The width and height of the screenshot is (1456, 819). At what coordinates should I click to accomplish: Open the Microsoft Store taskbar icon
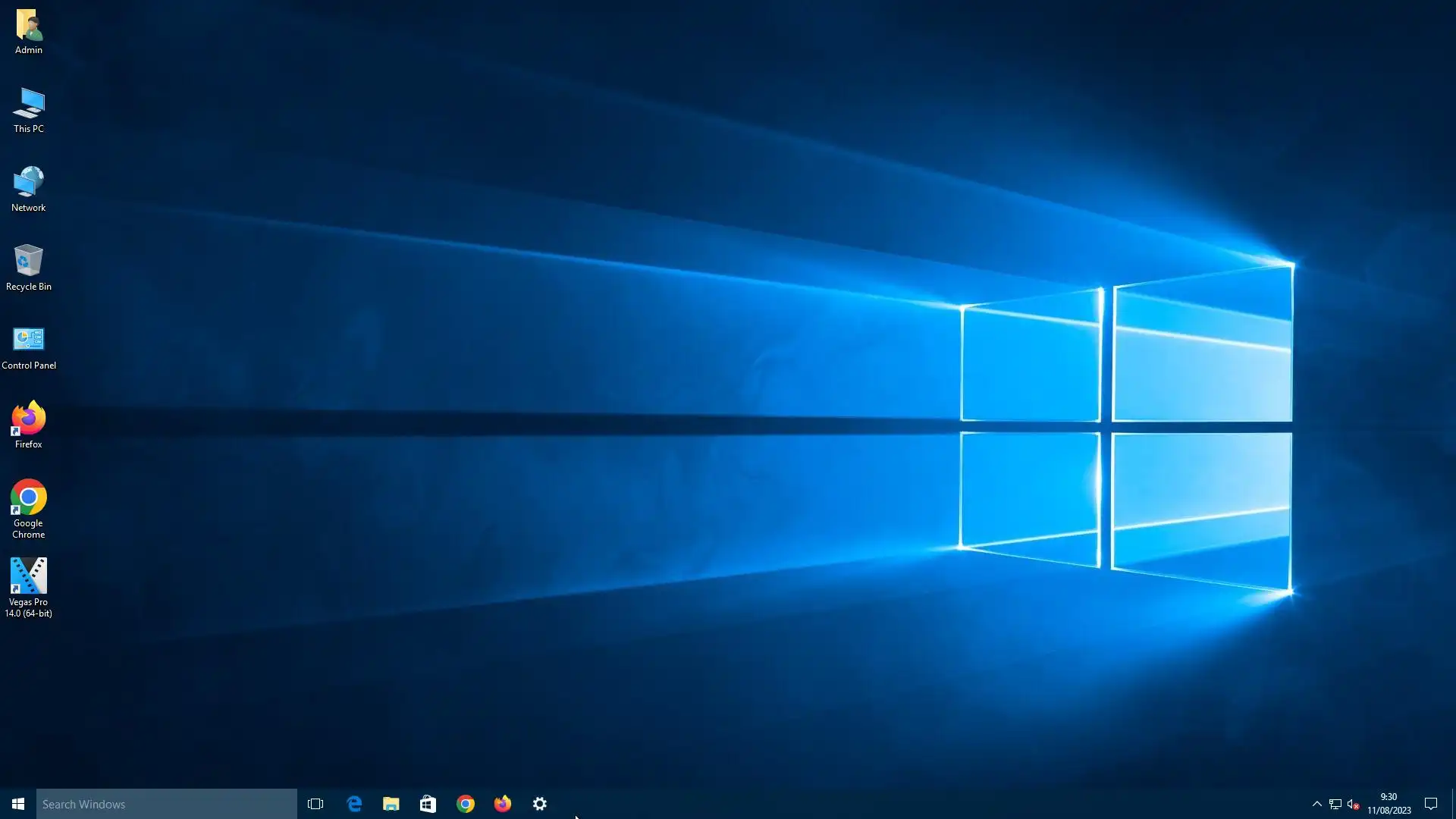tap(428, 804)
